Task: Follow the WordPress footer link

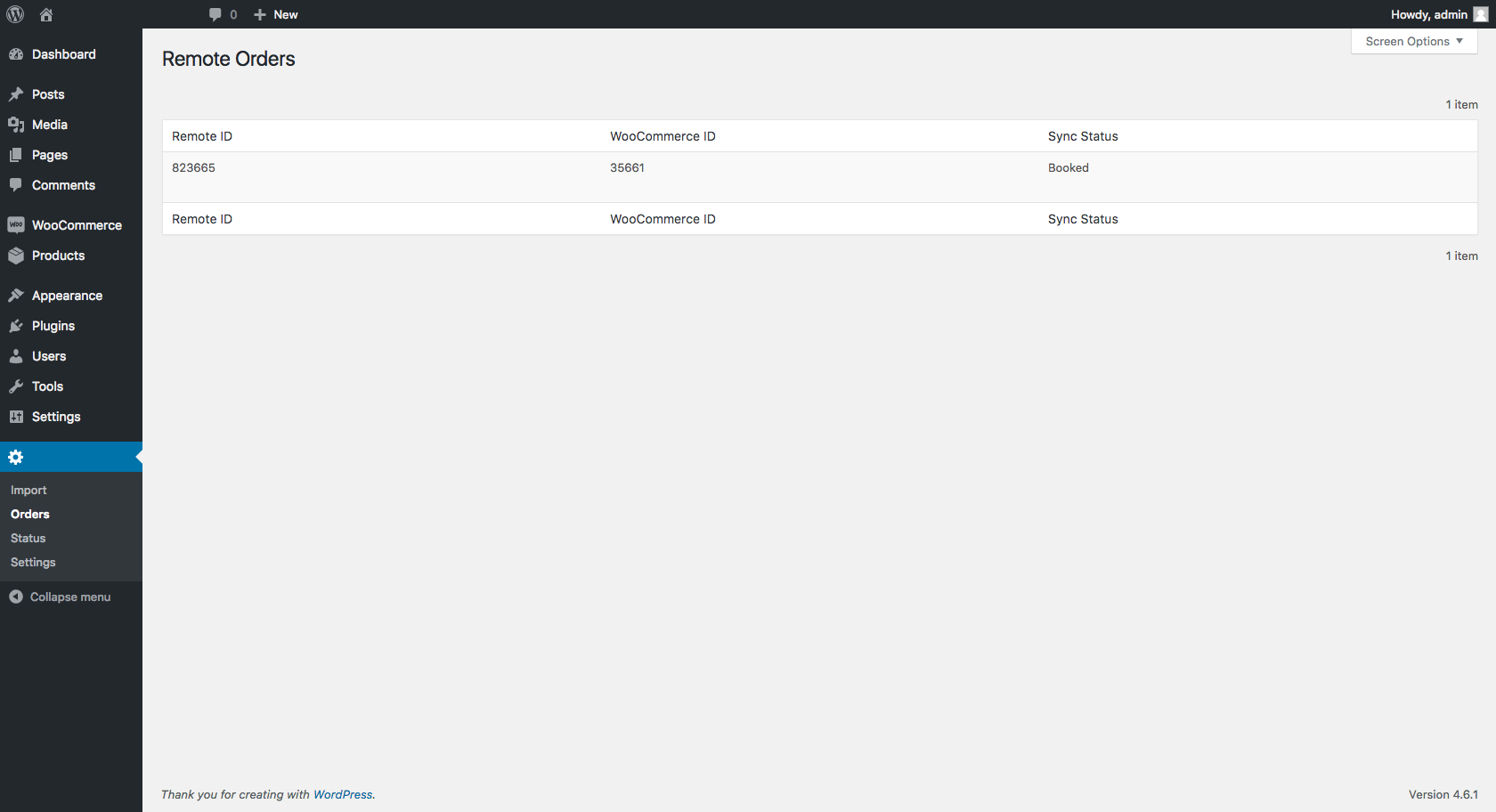Action: click(x=343, y=794)
